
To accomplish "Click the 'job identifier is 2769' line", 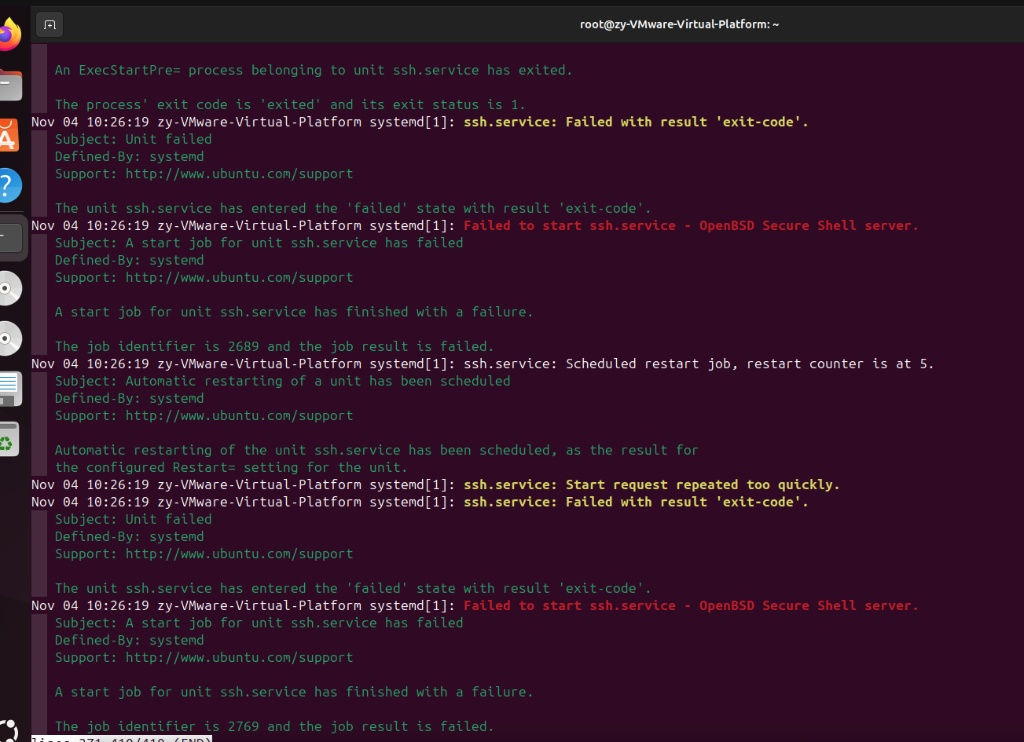I will 274,726.
